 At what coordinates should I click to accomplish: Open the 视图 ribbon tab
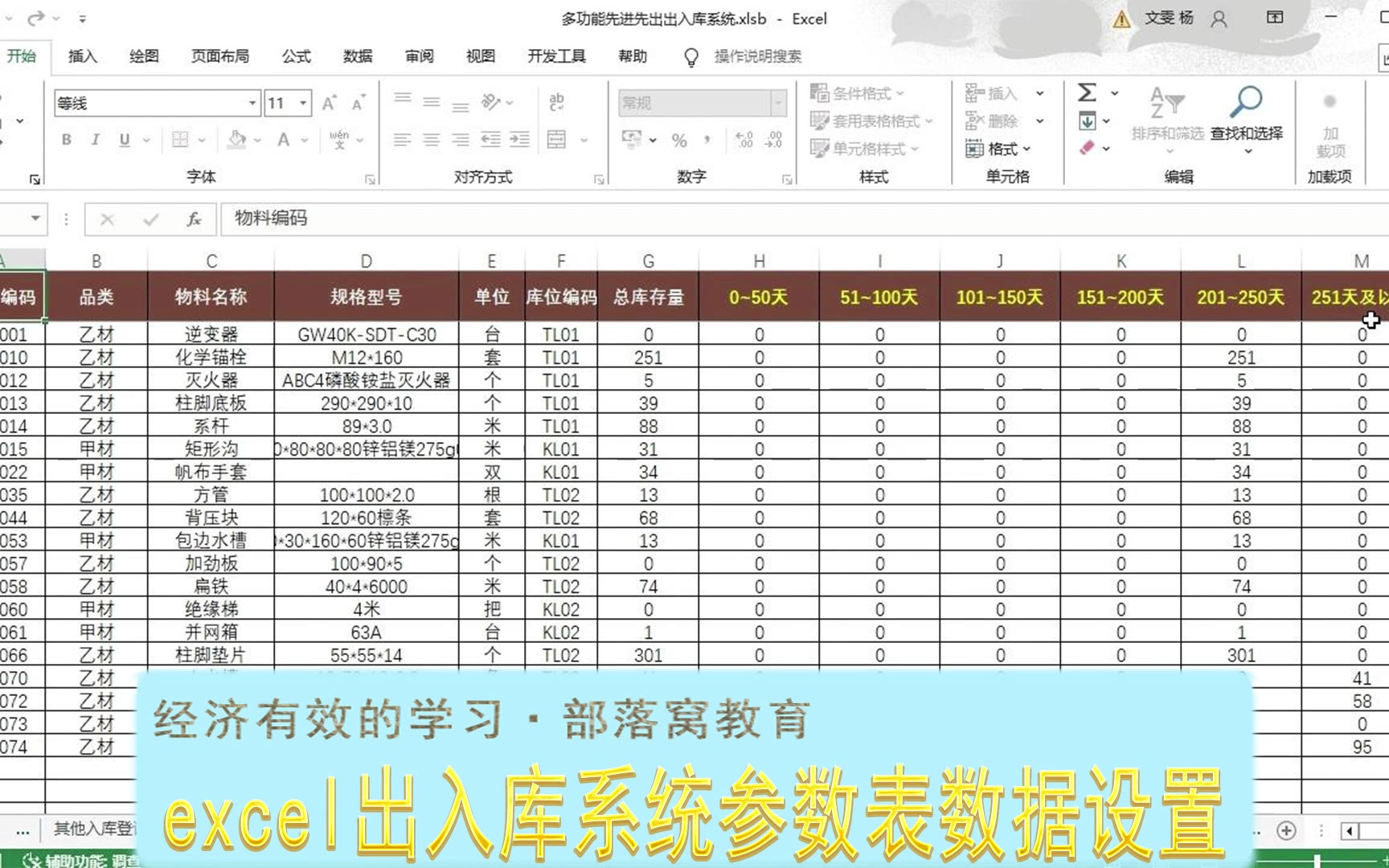click(481, 56)
